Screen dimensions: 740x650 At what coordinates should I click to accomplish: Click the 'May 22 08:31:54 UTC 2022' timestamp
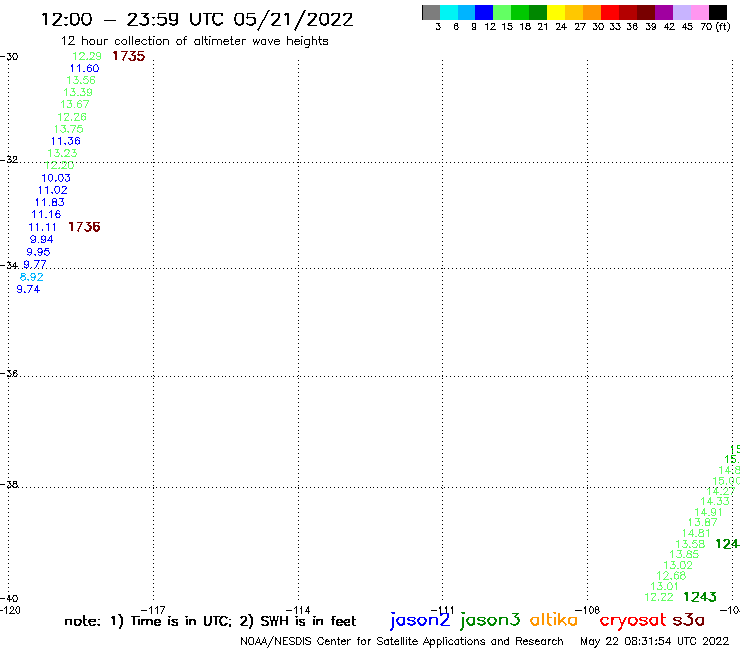click(x=655, y=642)
